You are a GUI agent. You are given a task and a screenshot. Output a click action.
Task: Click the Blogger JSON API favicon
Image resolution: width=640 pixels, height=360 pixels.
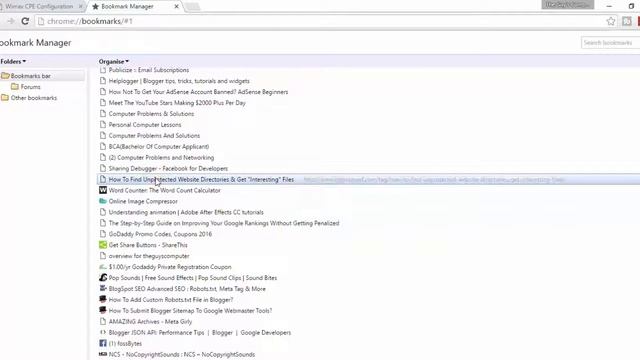coord(103,333)
